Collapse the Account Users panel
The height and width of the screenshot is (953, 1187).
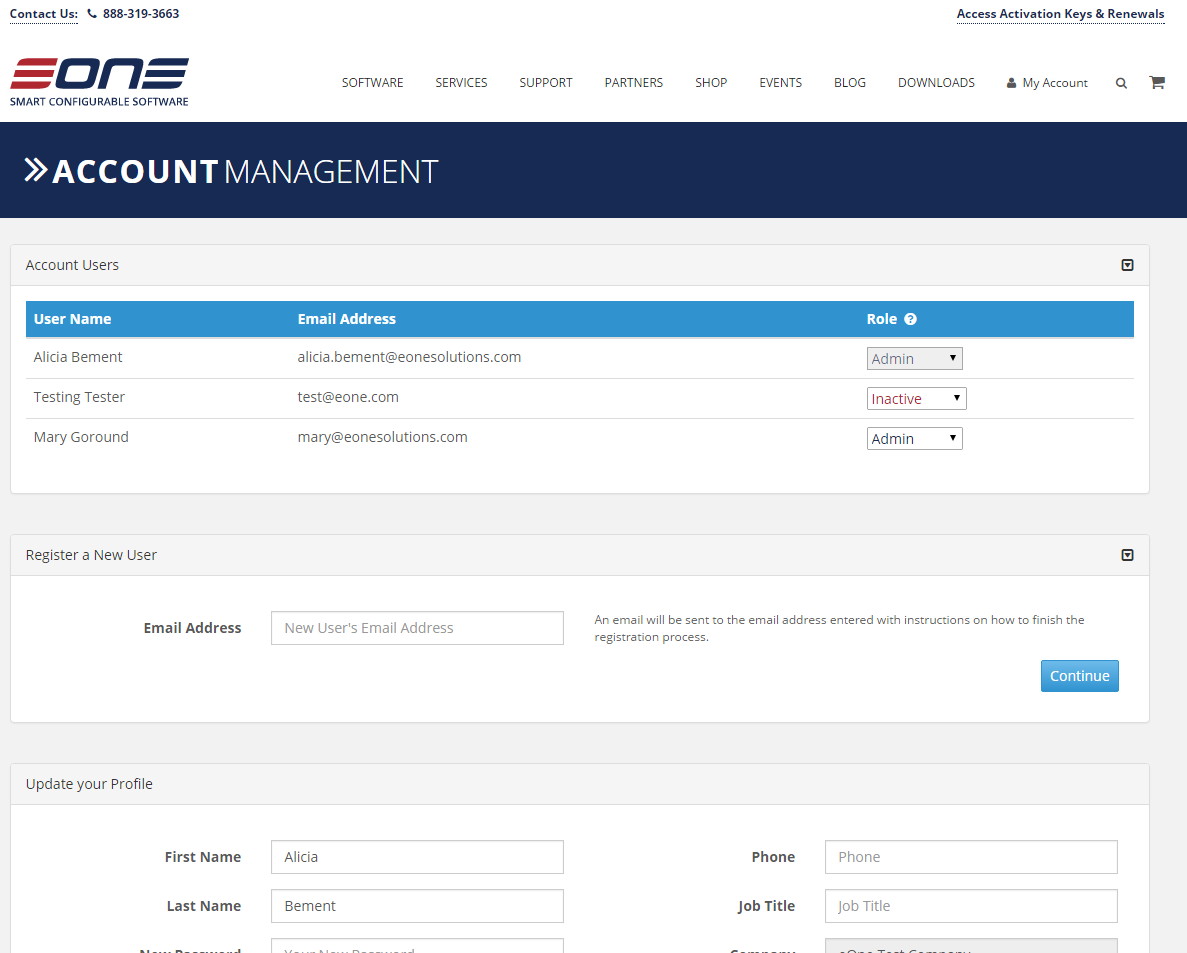[1127, 265]
